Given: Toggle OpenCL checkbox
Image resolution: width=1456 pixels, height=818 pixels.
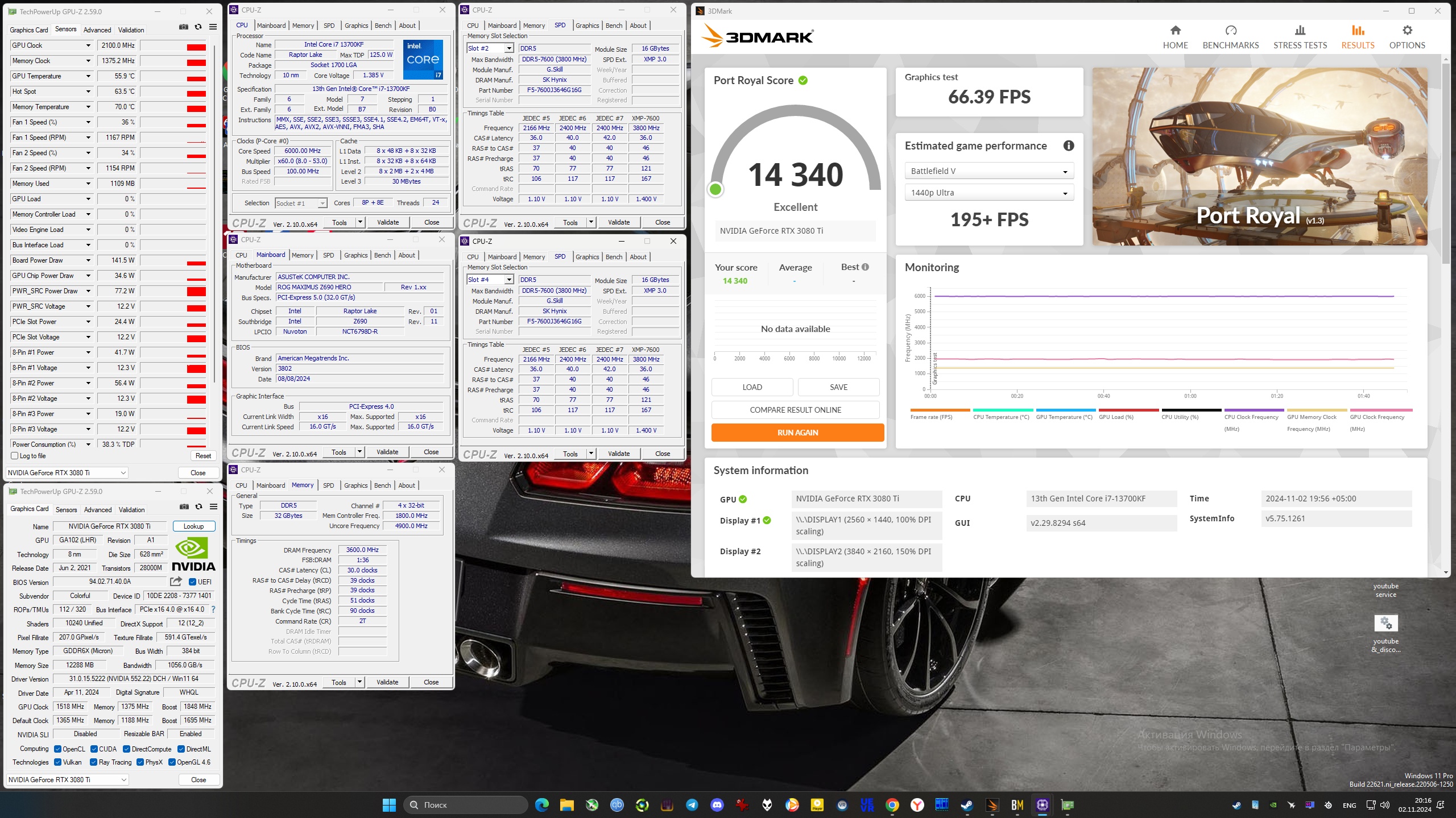Looking at the screenshot, I should (x=57, y=749).
